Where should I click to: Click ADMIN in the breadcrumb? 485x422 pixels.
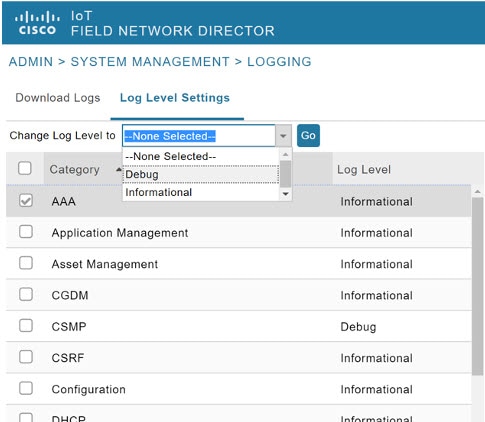(x=31, y=62)
